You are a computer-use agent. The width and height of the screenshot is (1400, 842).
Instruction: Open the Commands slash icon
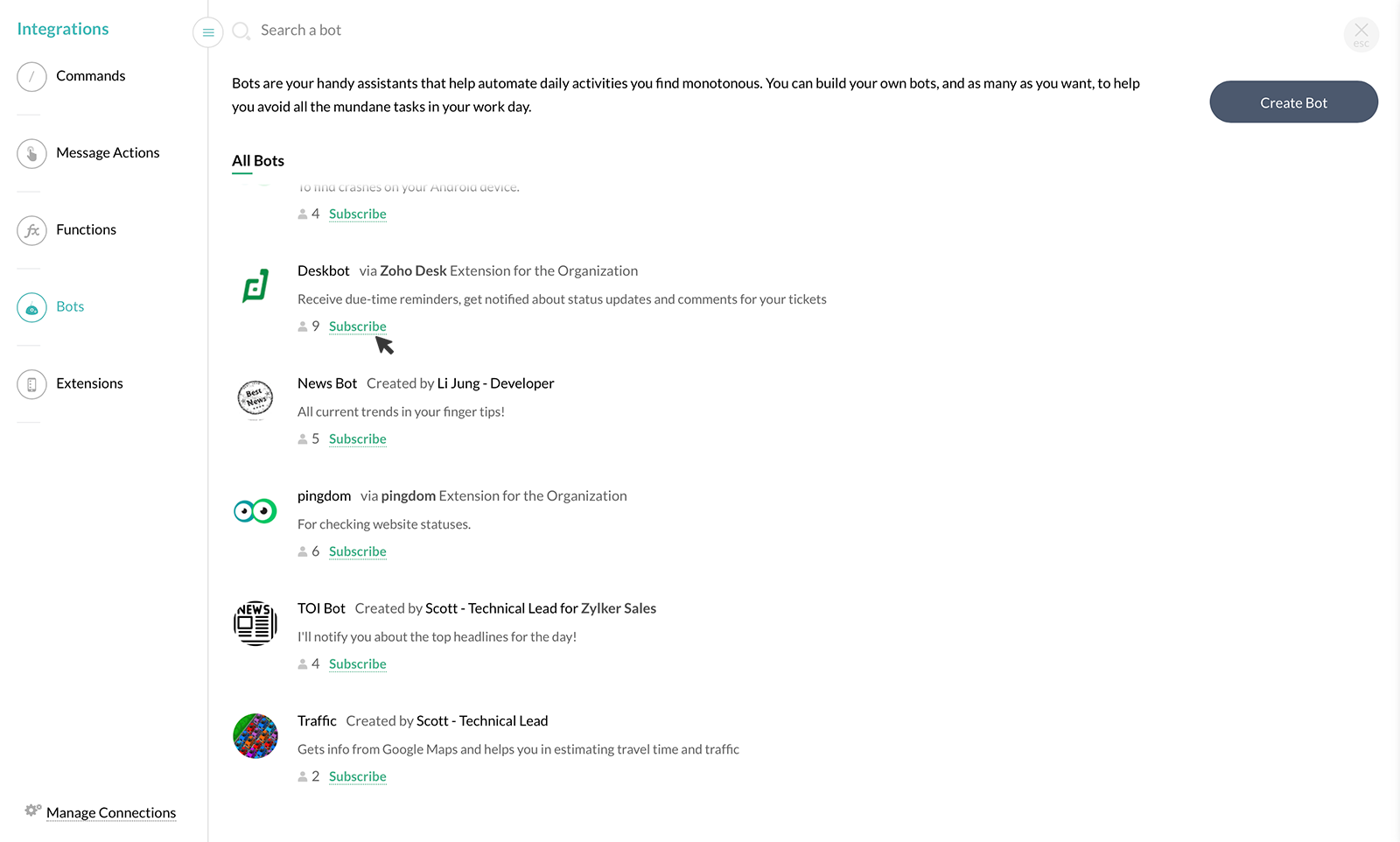pyautogui.click(x=31, y=77)
